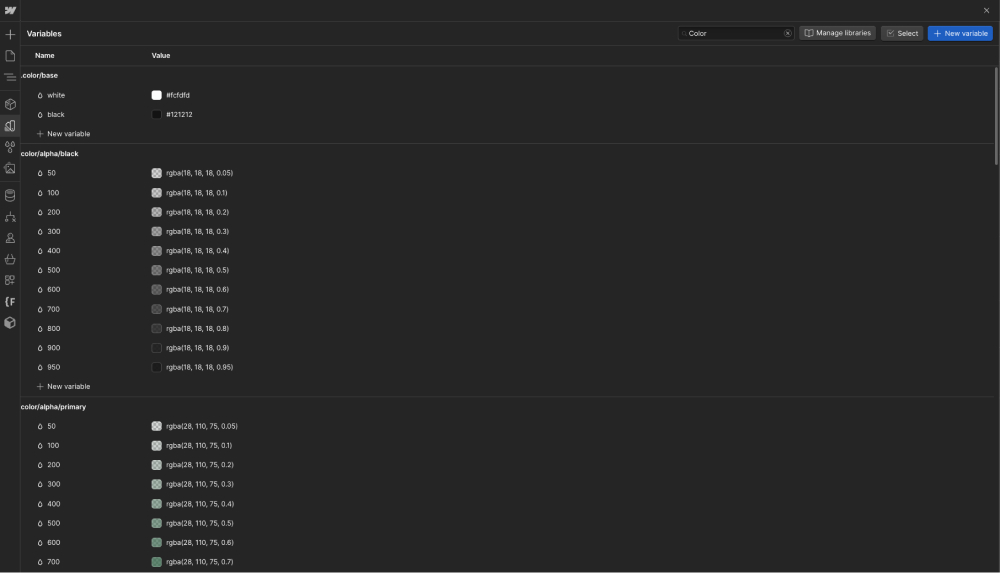Open the Style selectors droplets panel
The height and width of the screenshot is (573, 1000).
(x=10, y=147)
